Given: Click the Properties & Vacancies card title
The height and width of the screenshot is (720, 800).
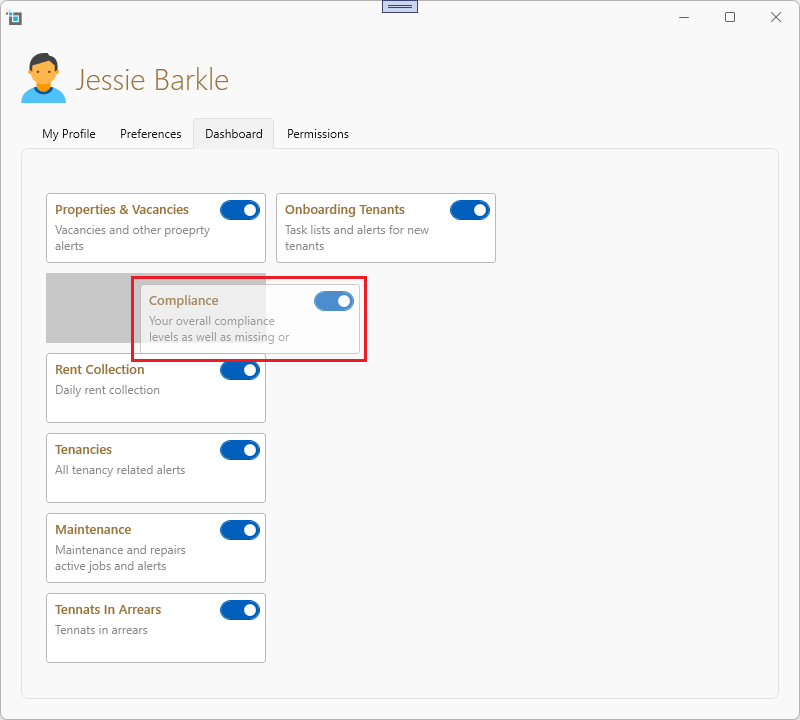Looking at the screenshot, I should 122,210.
